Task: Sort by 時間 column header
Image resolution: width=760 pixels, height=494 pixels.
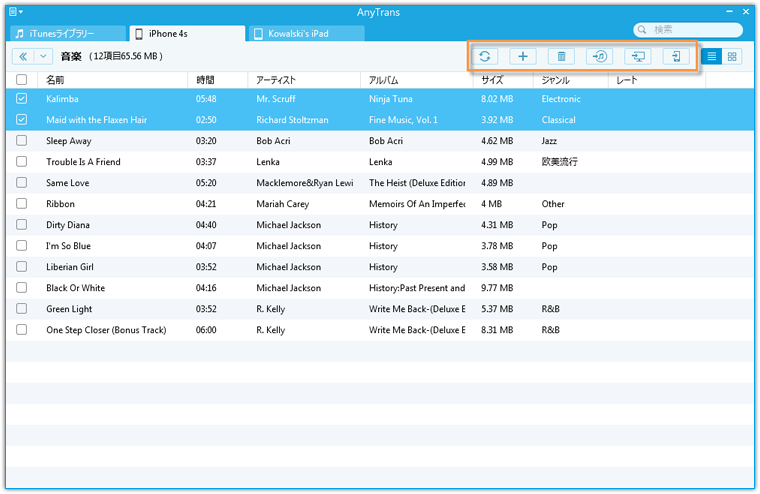Action: 218,80
